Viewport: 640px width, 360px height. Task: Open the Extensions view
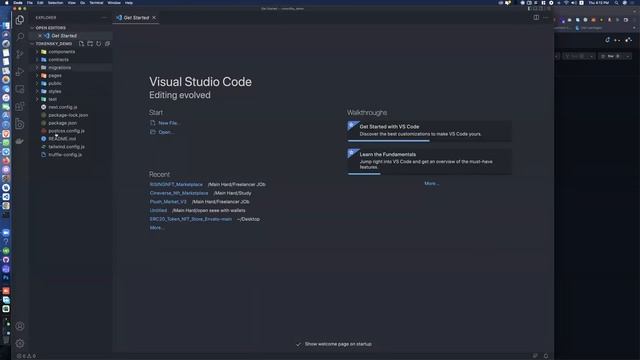[x=20, y=107]
